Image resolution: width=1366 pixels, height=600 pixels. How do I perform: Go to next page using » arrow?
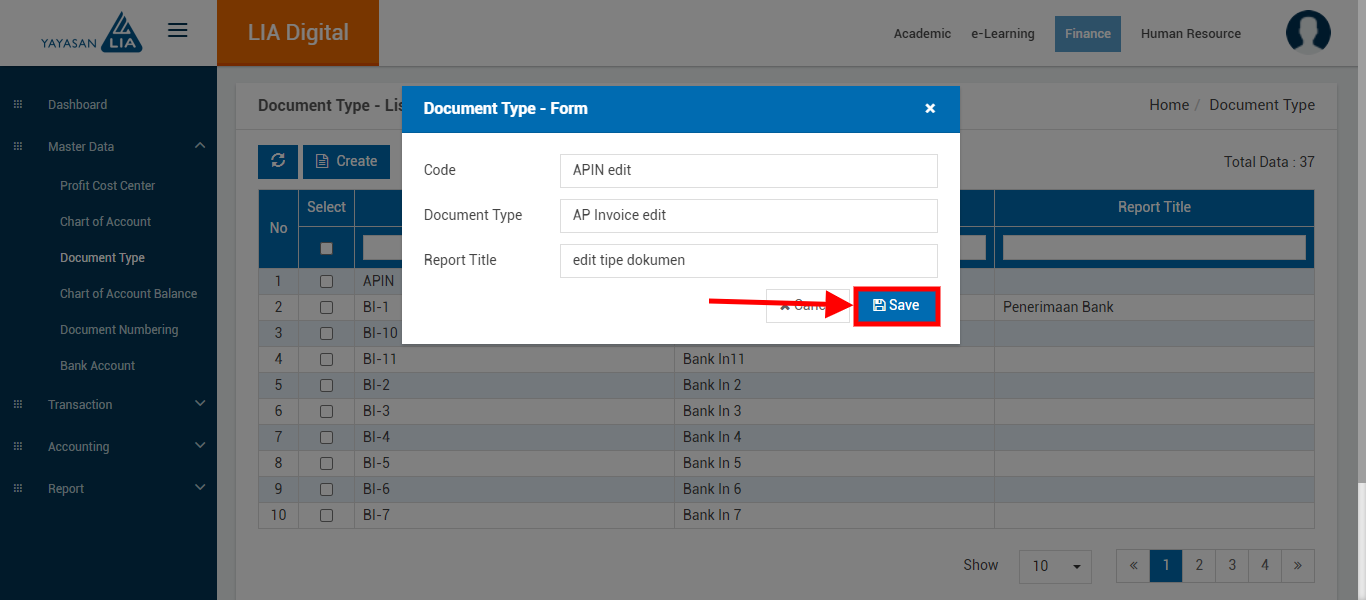[x=1297, y=565]
